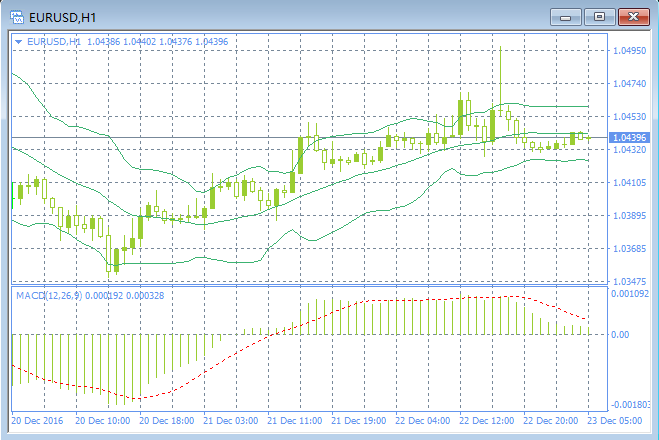Click the 1.04530 price scale value
The width and height of the screenshot is (659, 440).
point(629,116)
